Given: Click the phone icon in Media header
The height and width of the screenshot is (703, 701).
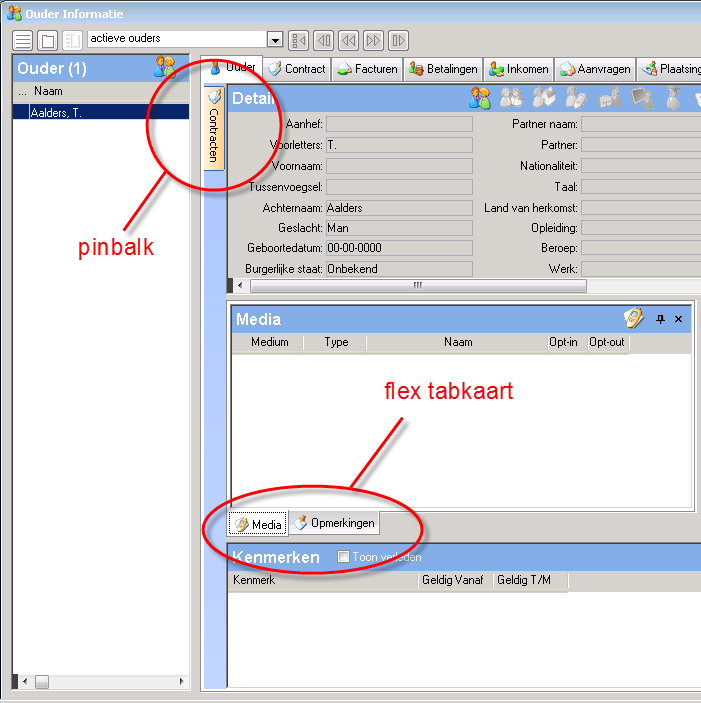Looking at the screenshot, I should pos(633,318).
